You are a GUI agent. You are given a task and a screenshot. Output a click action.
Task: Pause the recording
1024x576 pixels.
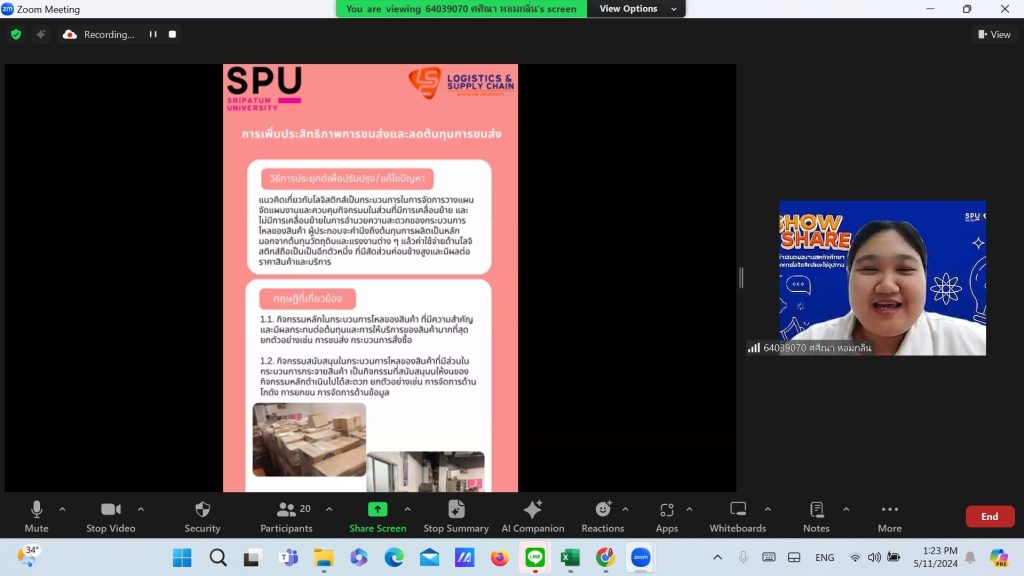click(153, 34)
